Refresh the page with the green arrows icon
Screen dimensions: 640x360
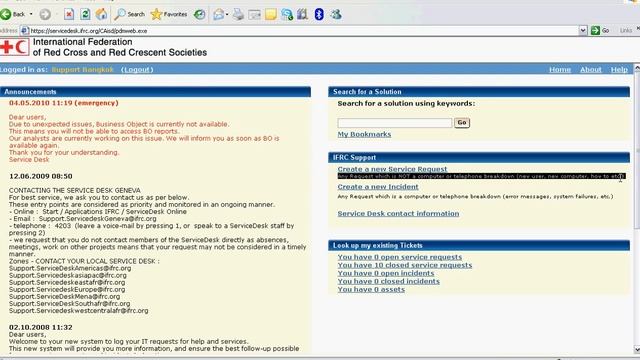tap(85, 14)
